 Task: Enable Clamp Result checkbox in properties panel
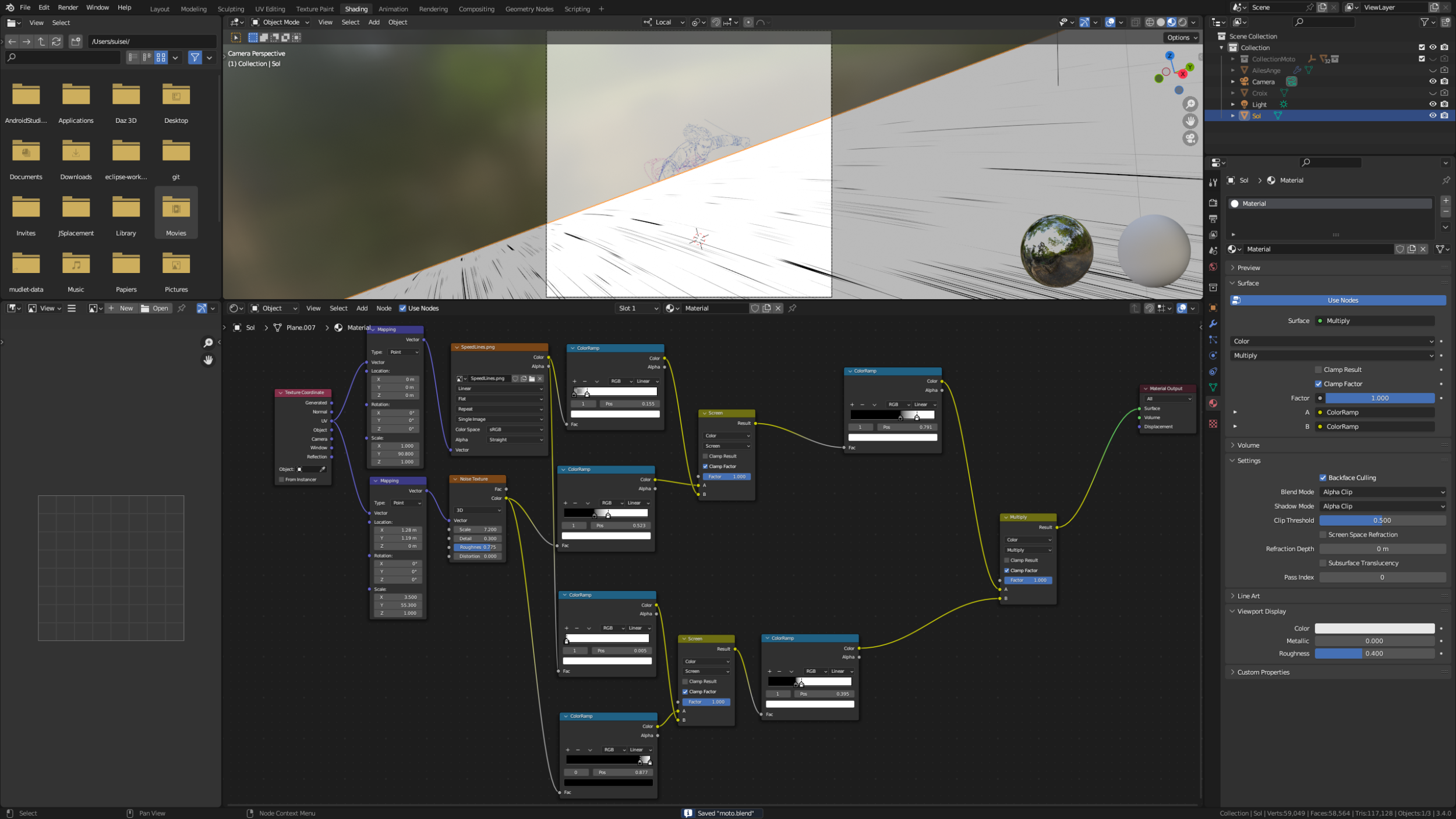[x=1319, y=370]
